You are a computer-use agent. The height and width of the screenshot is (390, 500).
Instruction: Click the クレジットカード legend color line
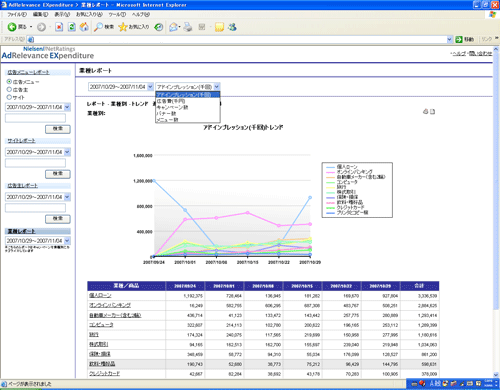click(x=330, y=208)
